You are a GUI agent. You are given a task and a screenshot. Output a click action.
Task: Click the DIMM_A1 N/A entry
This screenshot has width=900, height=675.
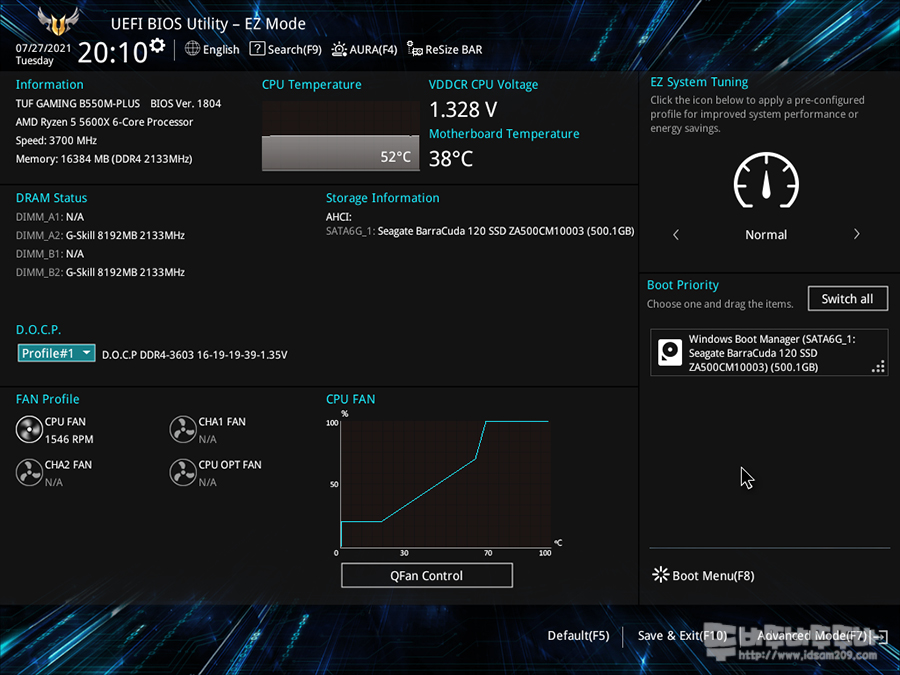tap(49, 217)
